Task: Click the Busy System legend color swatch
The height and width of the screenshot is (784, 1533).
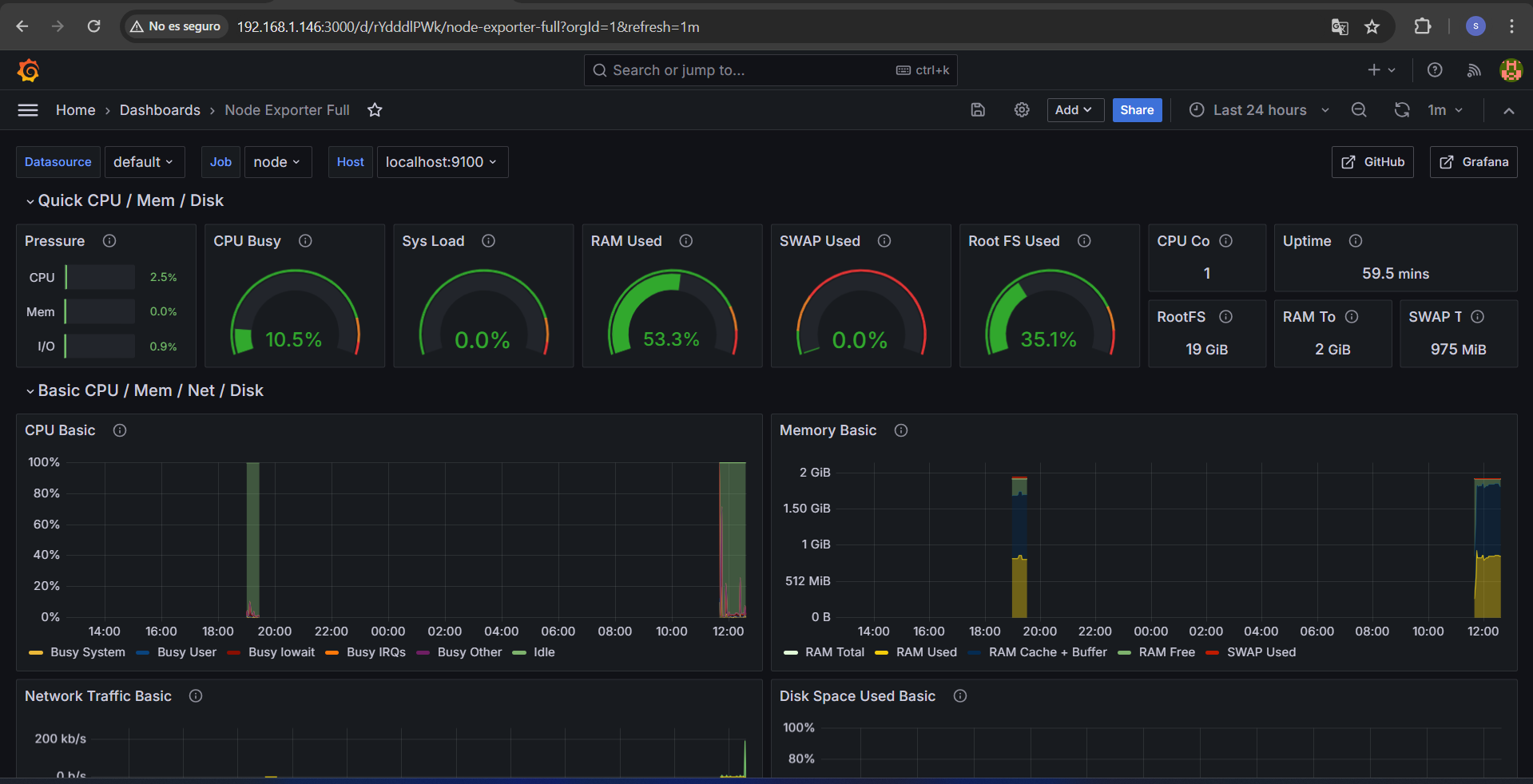Action: click(x=36, y=652)
